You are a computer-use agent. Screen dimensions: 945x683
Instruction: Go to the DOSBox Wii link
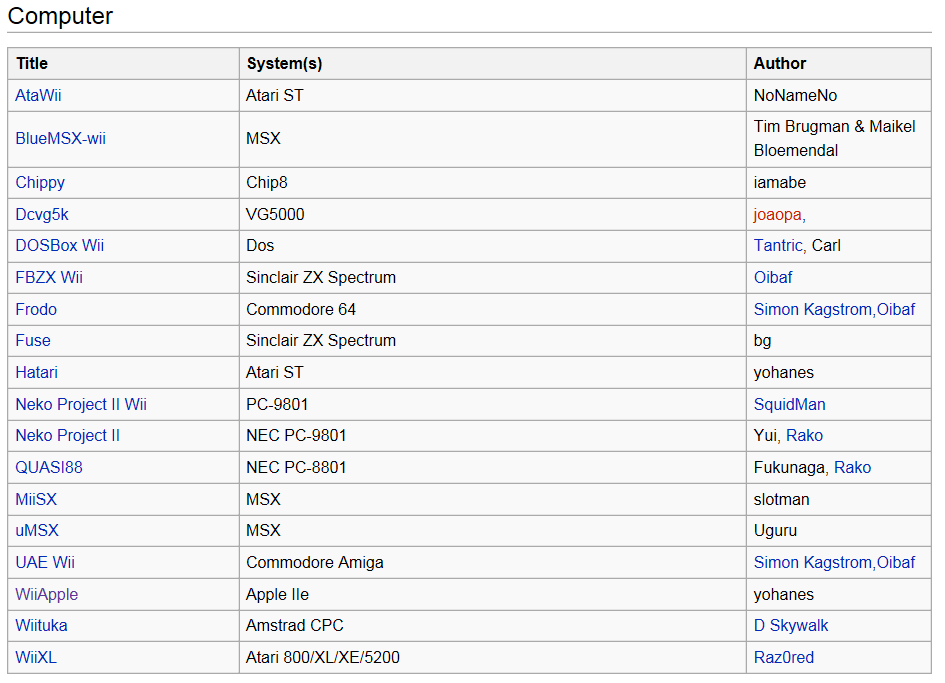click(59, 246)
